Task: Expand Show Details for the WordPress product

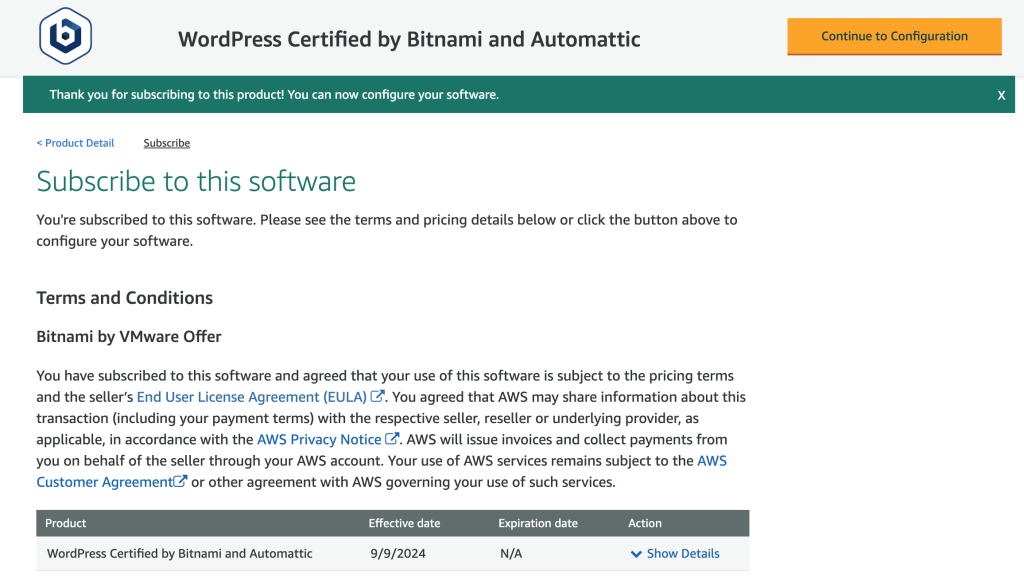Action: pyautogui.click(x=682, y=554)
